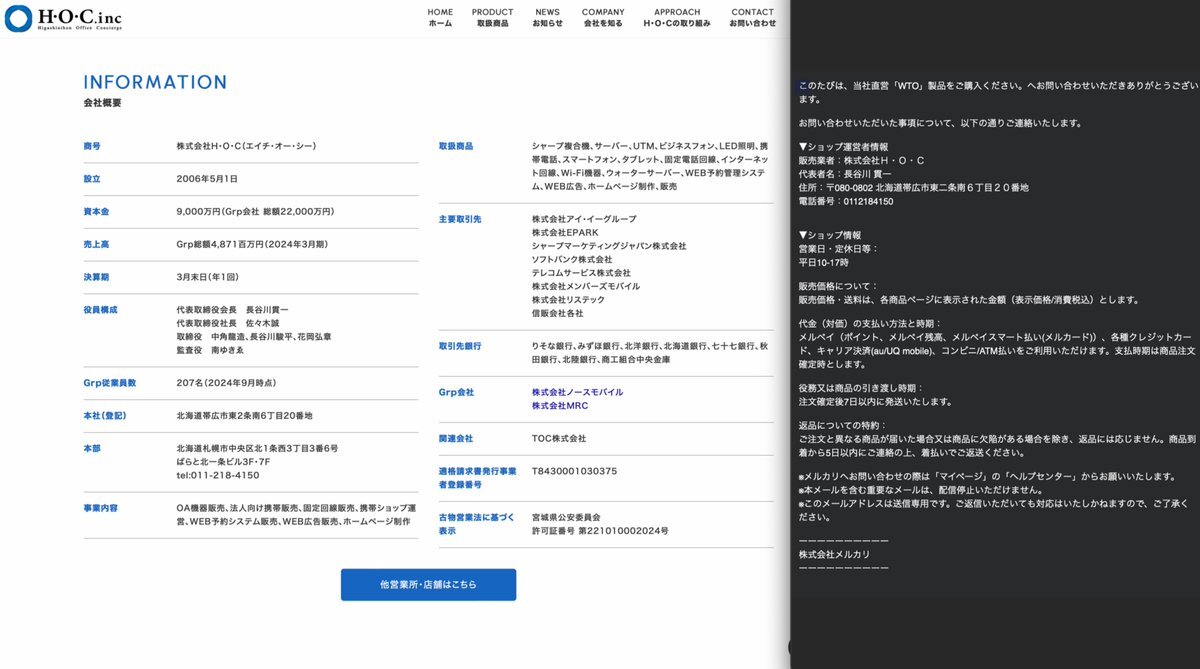Viewport: 1200px width, 669px height.
Task: Click the 売上高 row label
Action: coord(97,244)
